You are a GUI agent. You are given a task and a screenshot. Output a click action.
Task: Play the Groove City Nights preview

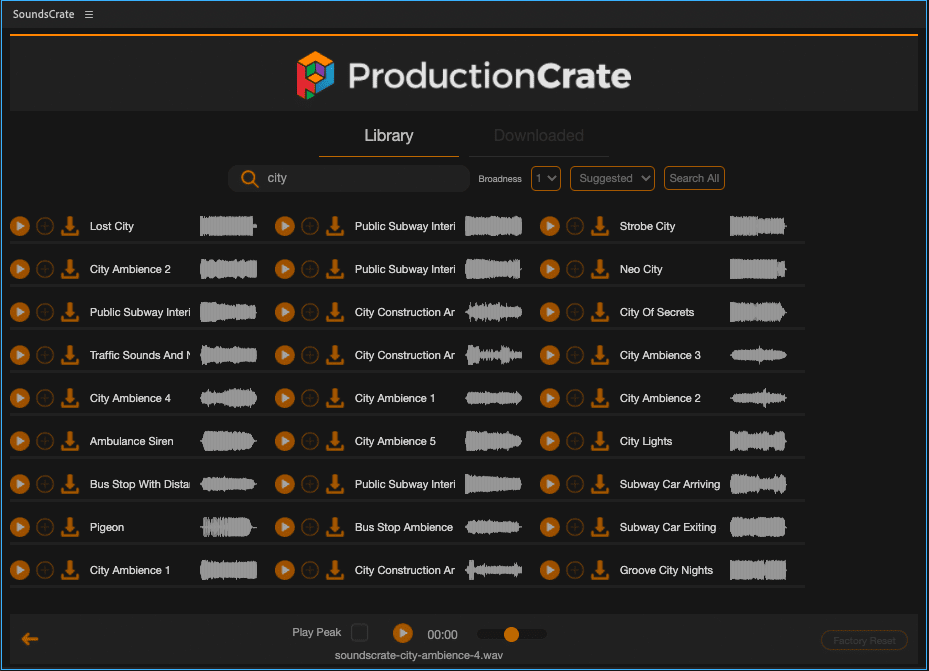tap(550, 570)
